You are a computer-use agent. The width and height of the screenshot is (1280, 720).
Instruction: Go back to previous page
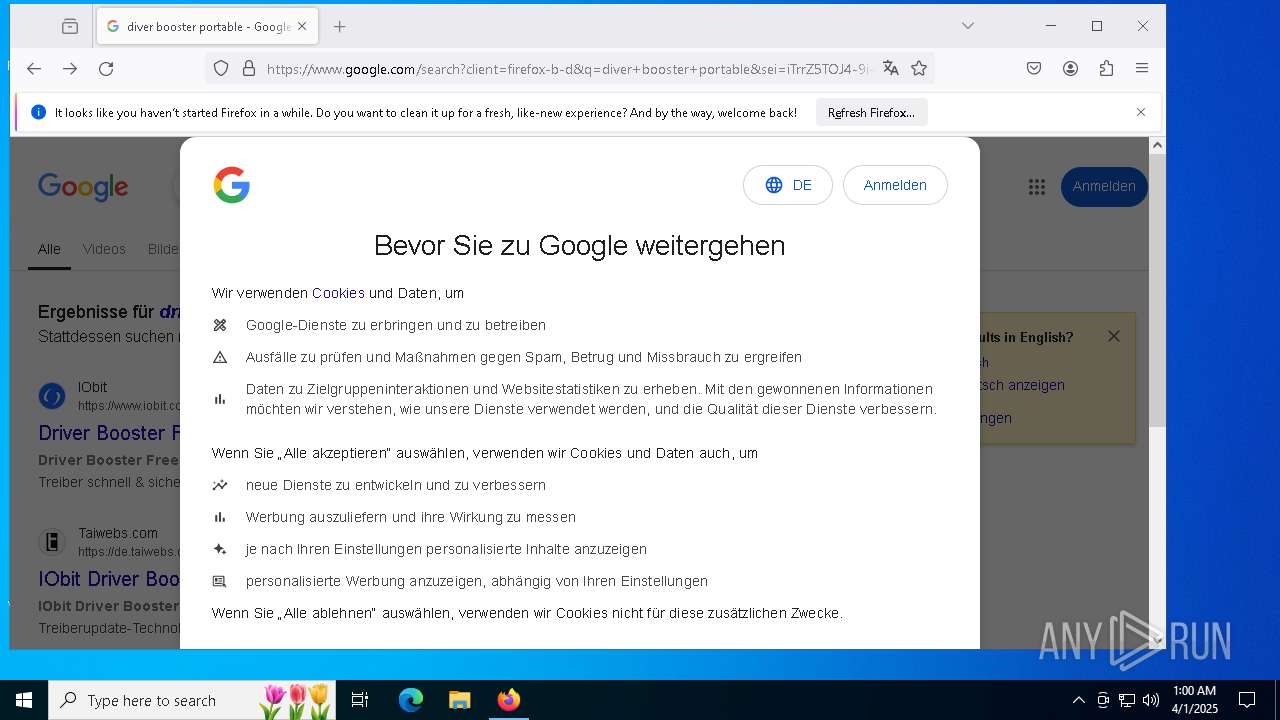point(34,68)
